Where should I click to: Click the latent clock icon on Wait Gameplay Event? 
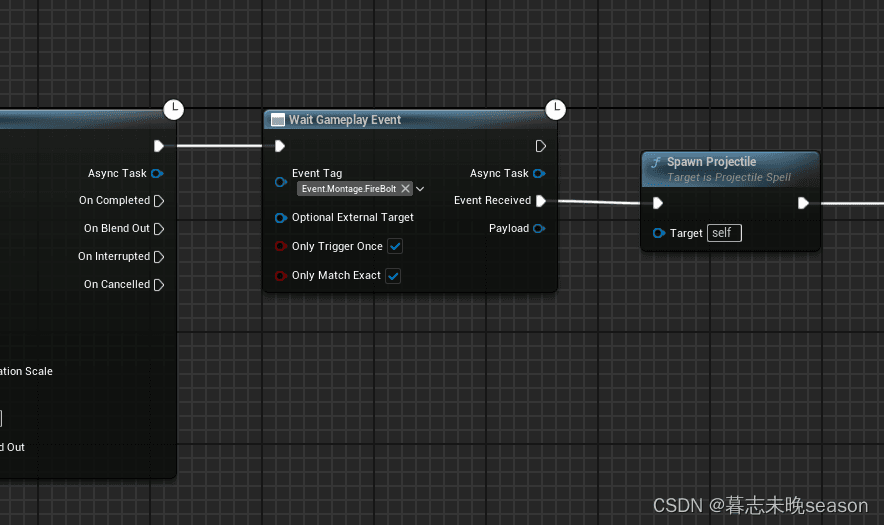(555, 109)
